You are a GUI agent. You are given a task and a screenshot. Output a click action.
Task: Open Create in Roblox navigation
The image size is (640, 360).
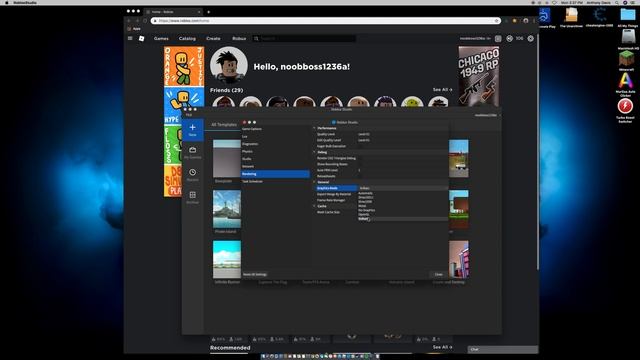tap(213, 38)
